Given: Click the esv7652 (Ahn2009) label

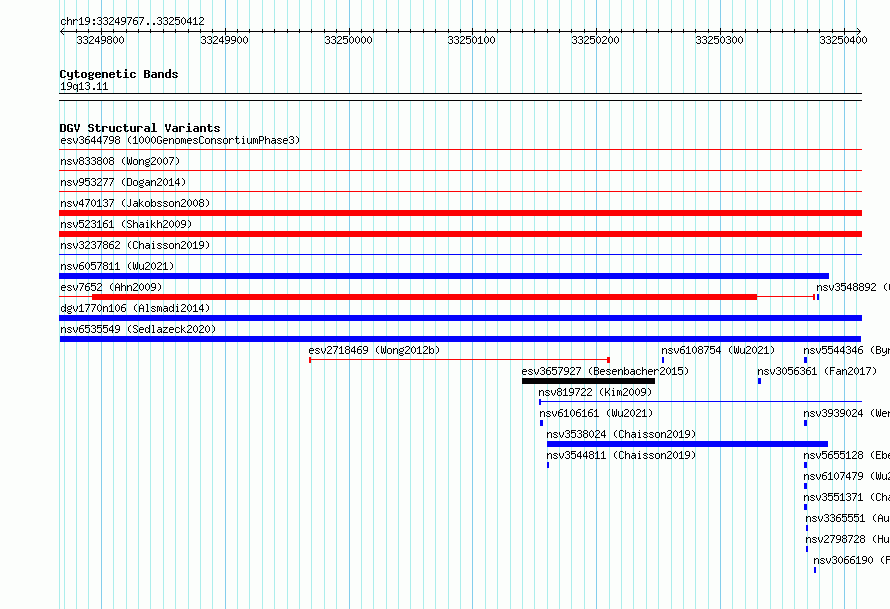Looking at the screenshot, I should [x=111, y=287].
